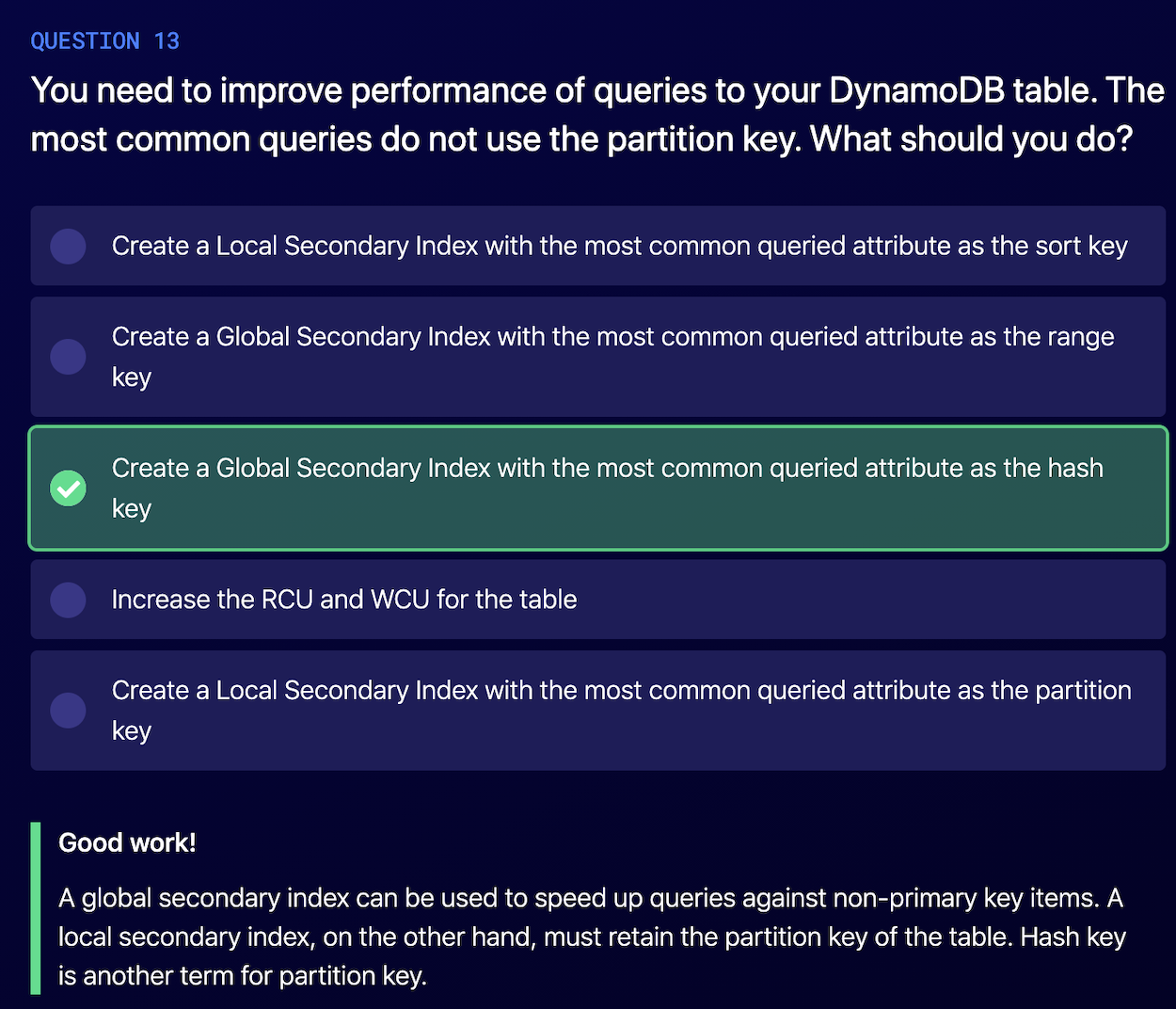
Task: Click answer text ending with 'as the sort key'
Action: tap(619, 246)
